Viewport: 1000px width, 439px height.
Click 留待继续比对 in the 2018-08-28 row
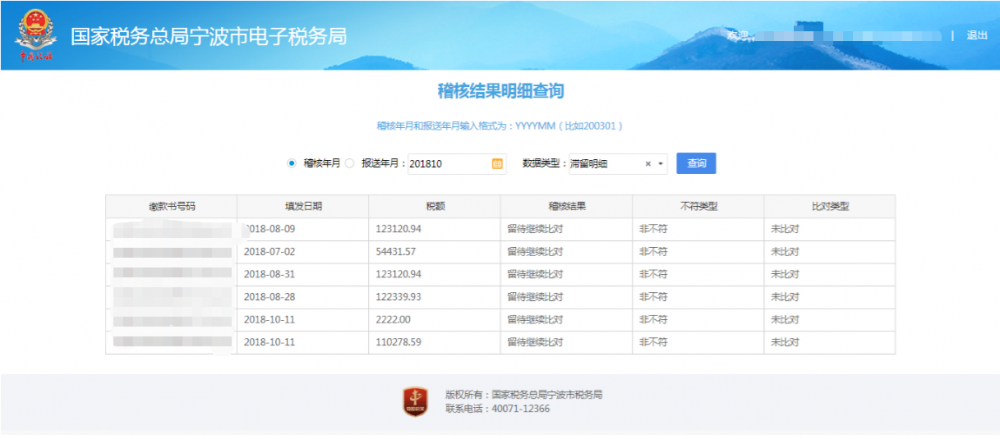[535, 297]
